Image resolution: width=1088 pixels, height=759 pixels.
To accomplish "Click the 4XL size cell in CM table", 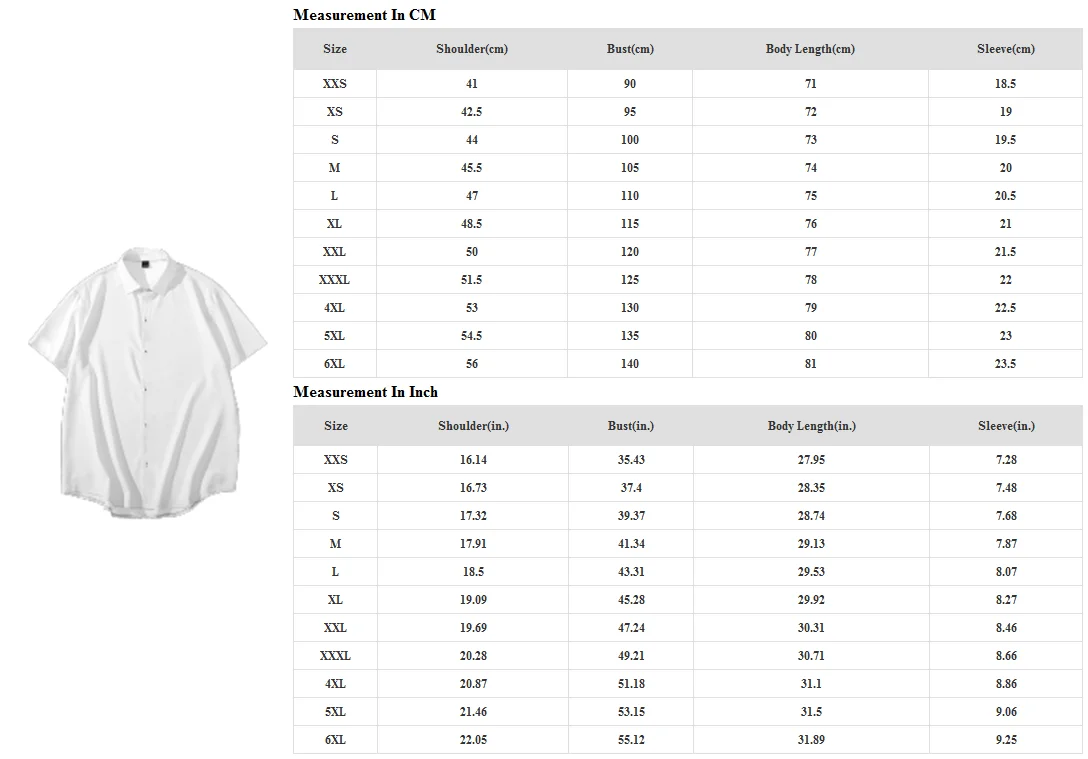I will click(334, 308).
